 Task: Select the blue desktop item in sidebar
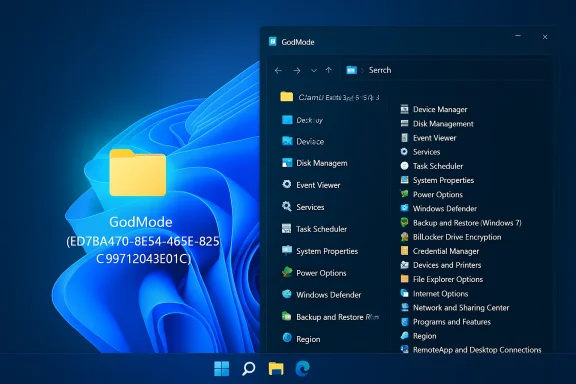tap(302, 120)
